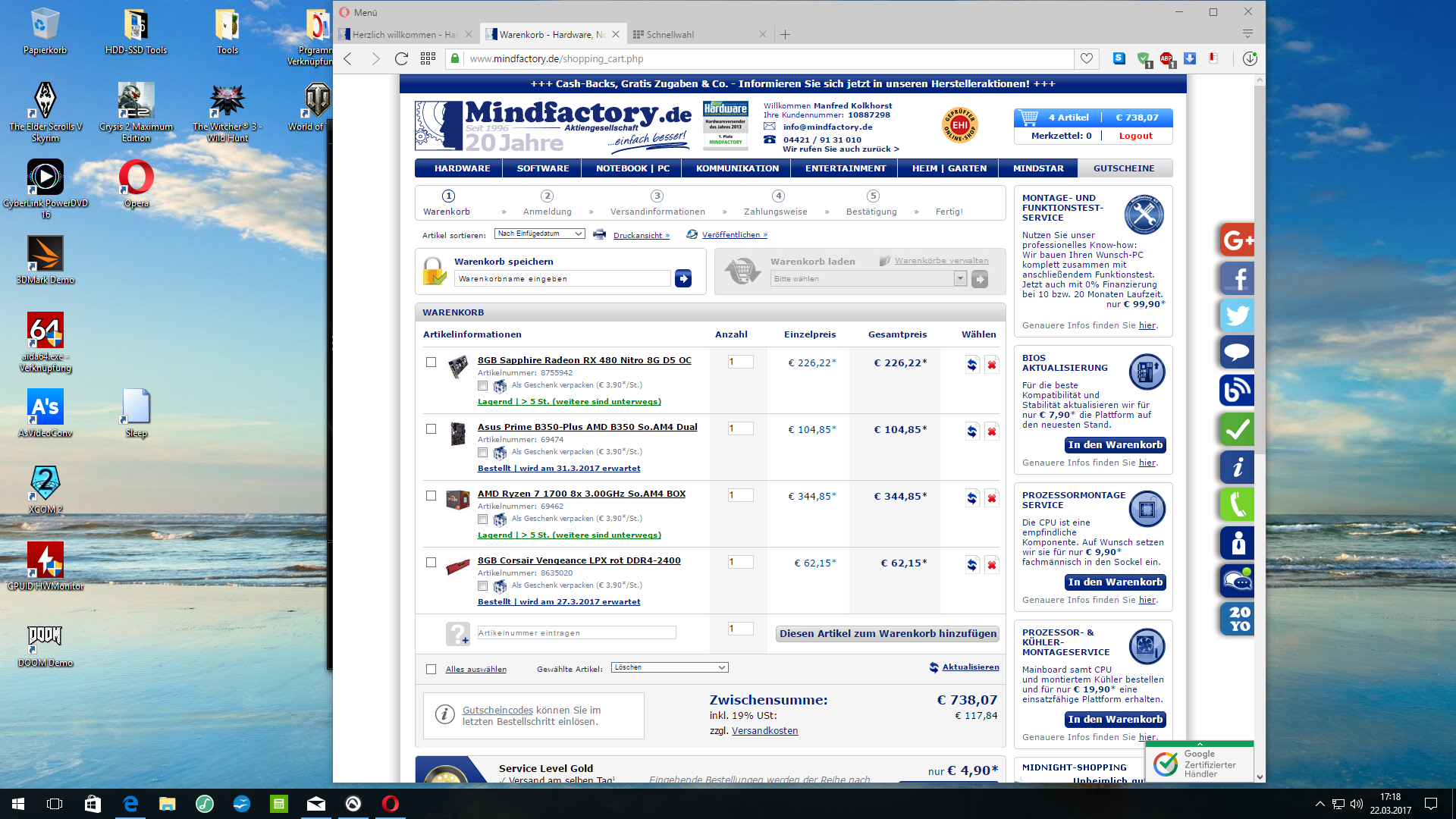Click the Adblock Plus extension icon
Image resolution: width=1456 pixels, height=819 pixels.
[1166, 59]
